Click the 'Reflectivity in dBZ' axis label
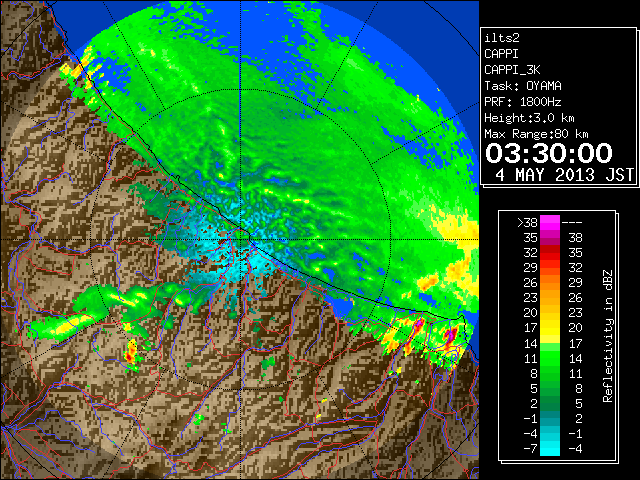This screenshot has width=640, height=480. pyautogui.click(x=608, y=336)
